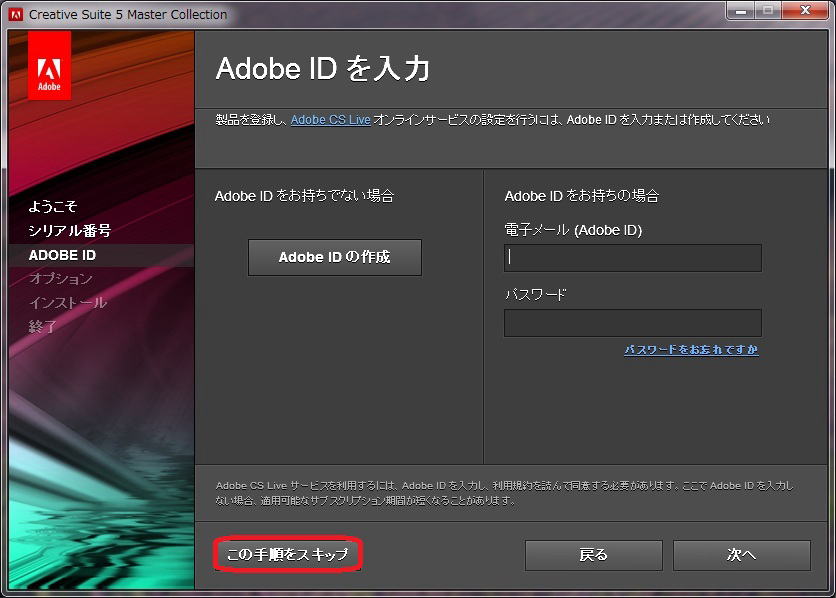Select the 'インストール' step in sidebar
The image size is (836, 598).
point(68,303)
